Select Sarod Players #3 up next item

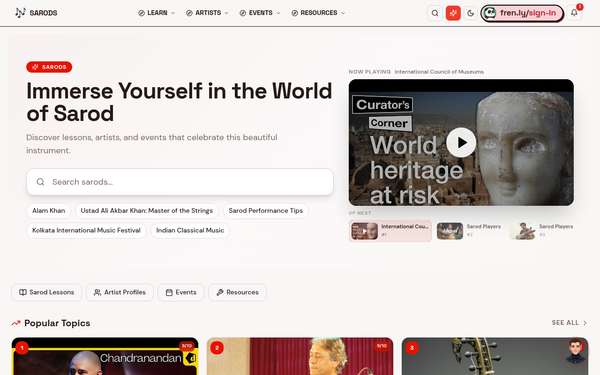(542, 231)
